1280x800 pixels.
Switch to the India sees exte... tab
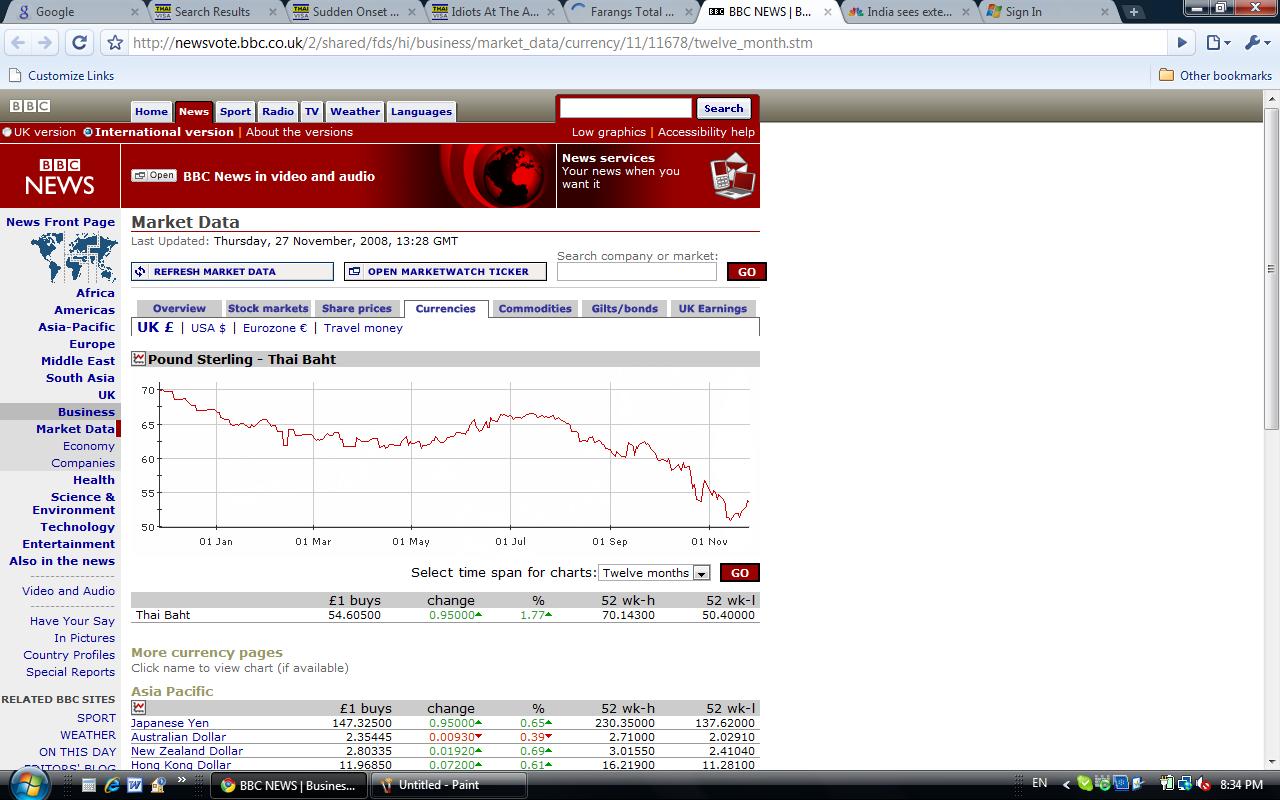pos(909,12)
